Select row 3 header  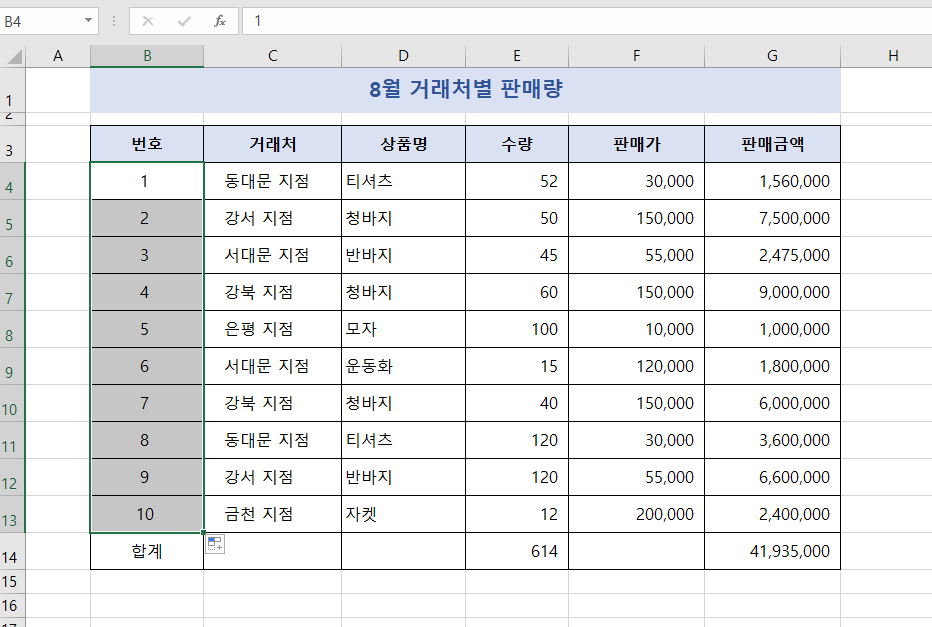coord(12,144)
